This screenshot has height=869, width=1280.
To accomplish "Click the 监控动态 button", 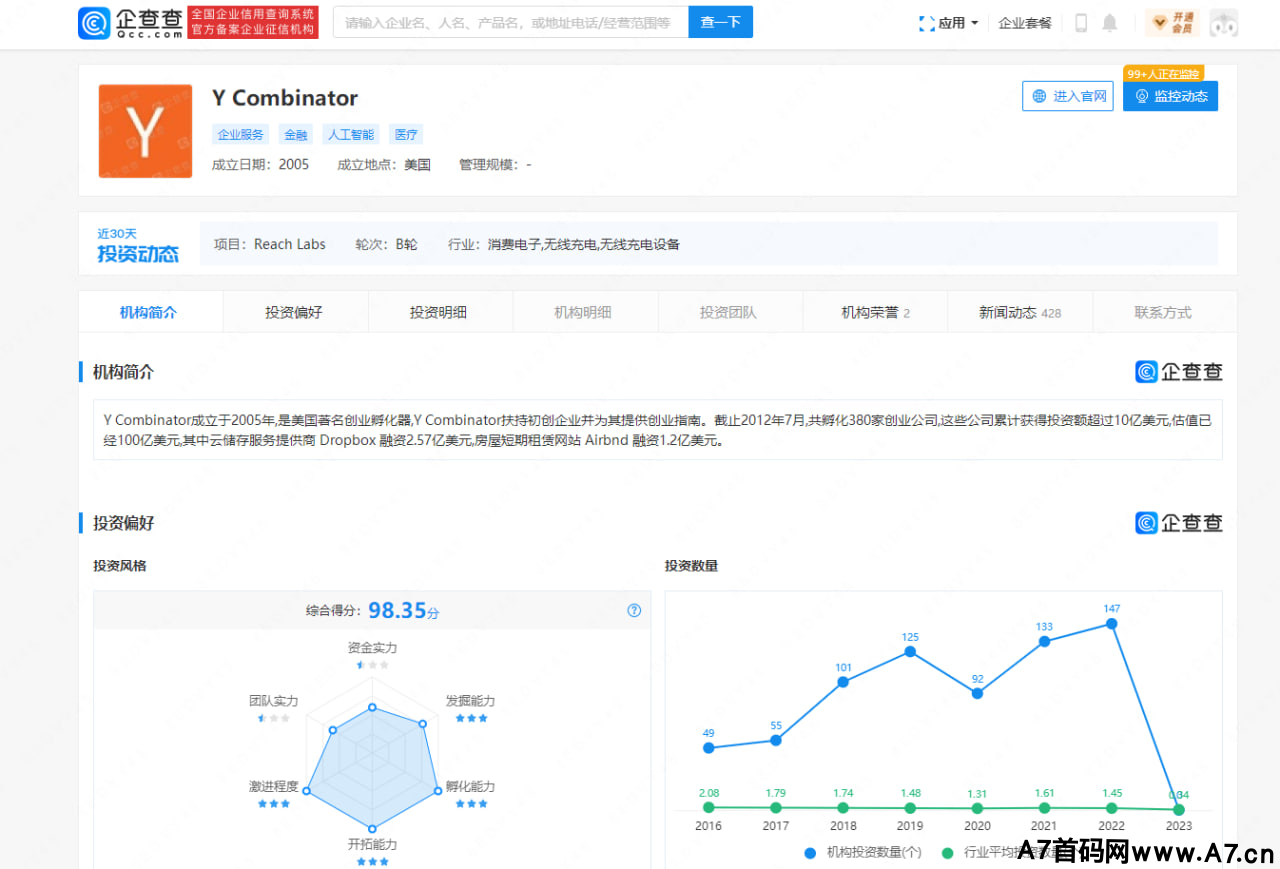I will tap(1170, 96).
